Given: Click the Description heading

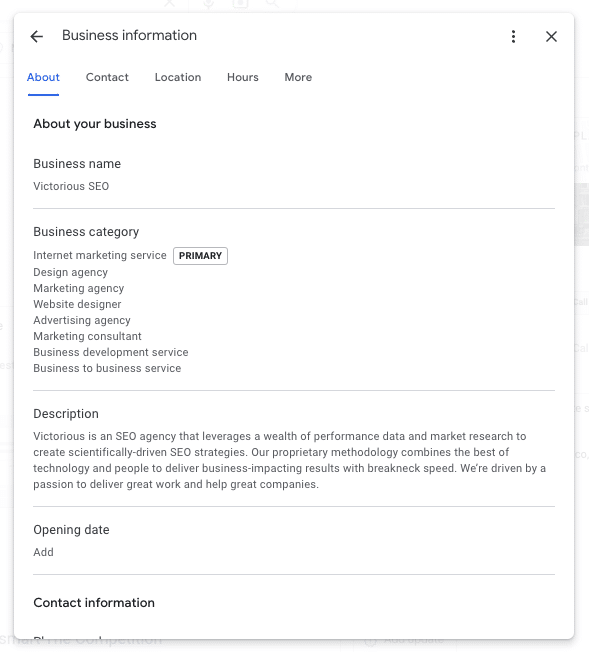Looking at the screenshot, I should click(x=66, y=414).
